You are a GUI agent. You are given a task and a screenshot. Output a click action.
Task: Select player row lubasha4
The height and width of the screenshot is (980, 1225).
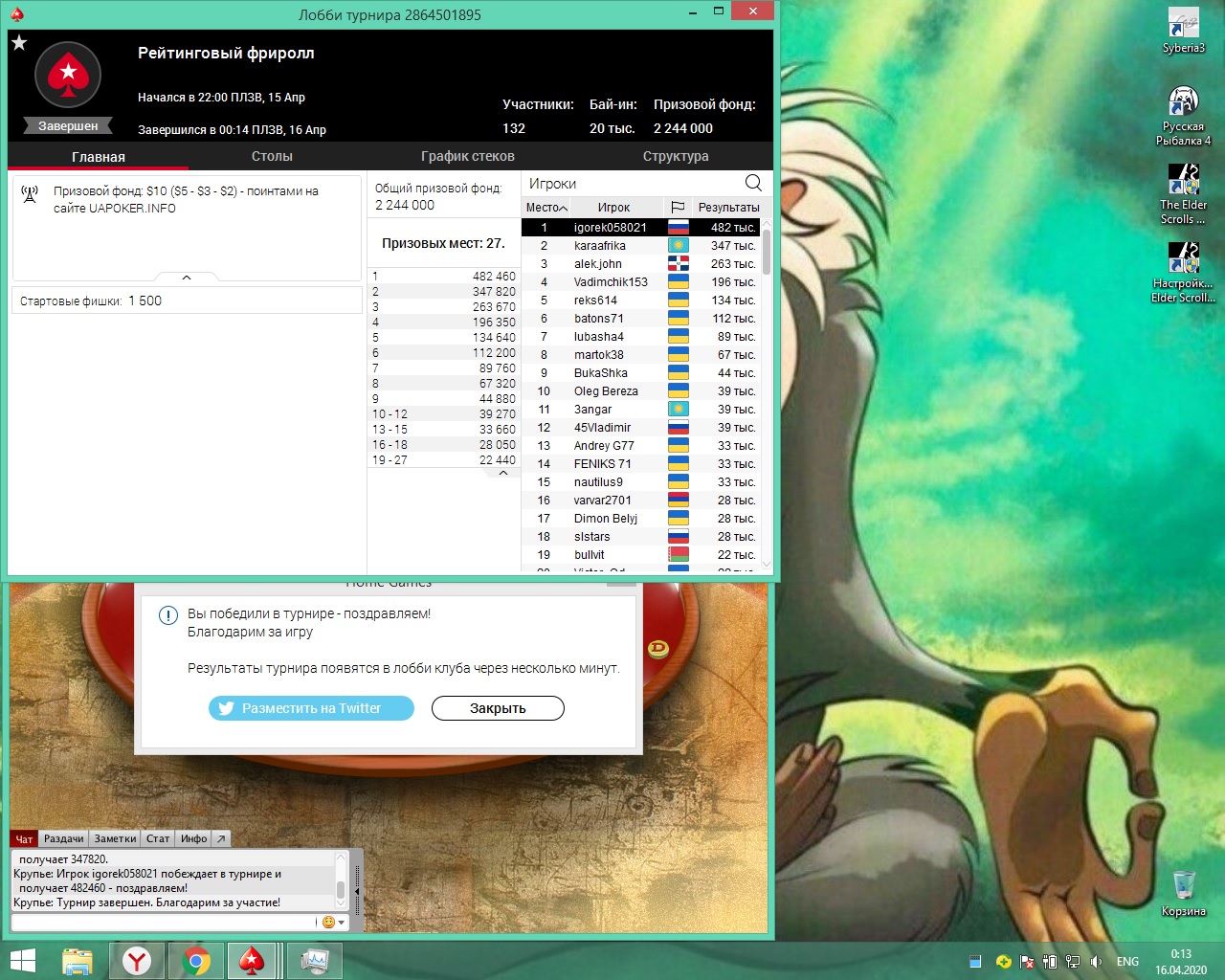click(640, 337)
